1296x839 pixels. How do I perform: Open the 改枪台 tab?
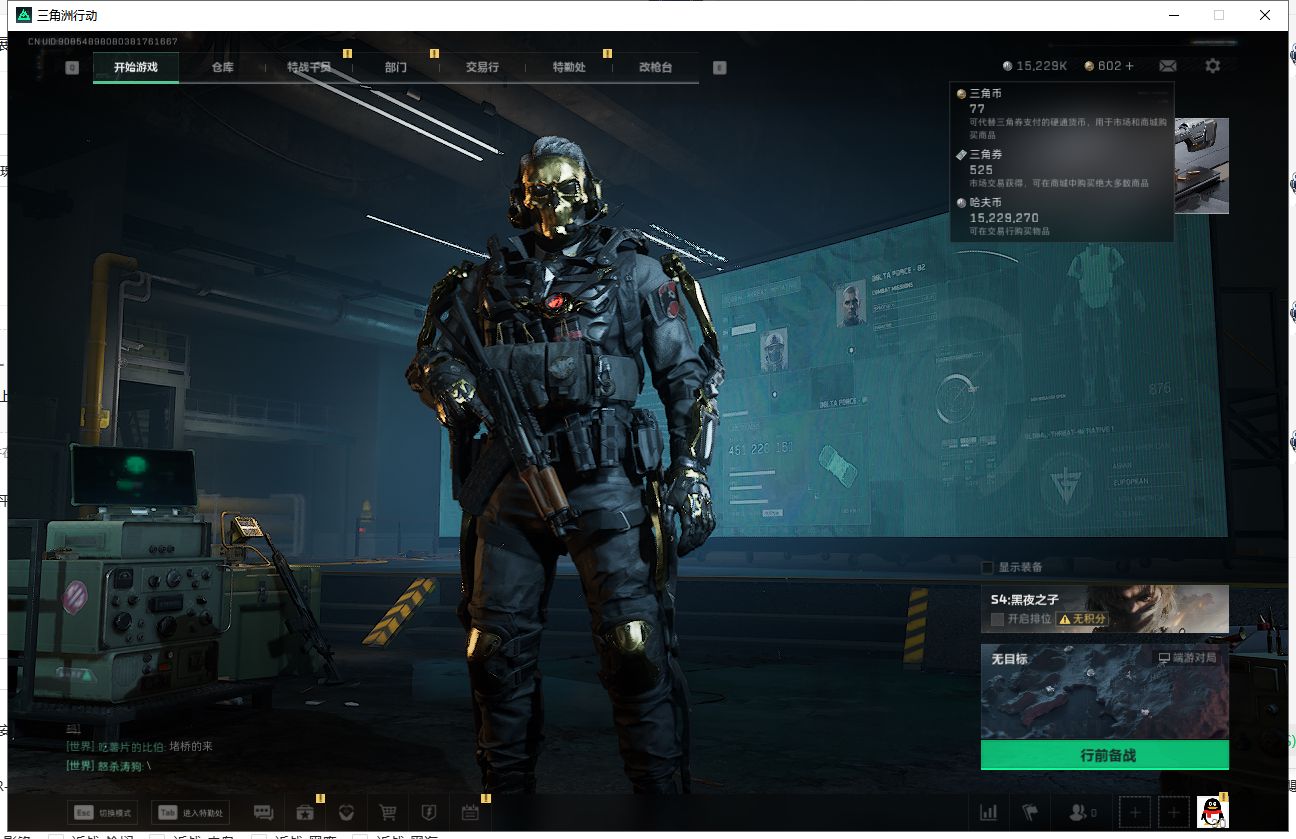656,67
